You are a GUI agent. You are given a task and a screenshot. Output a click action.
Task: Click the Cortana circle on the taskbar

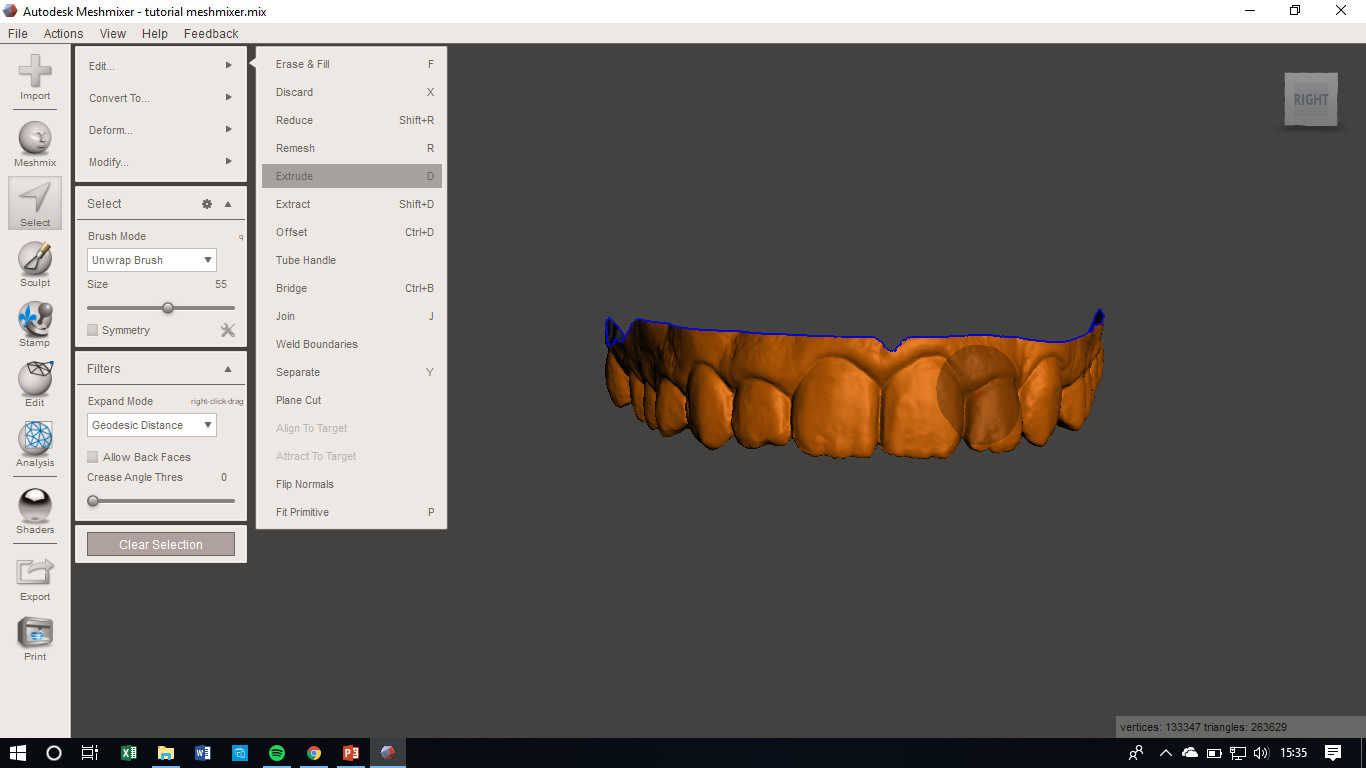(54, 753)
